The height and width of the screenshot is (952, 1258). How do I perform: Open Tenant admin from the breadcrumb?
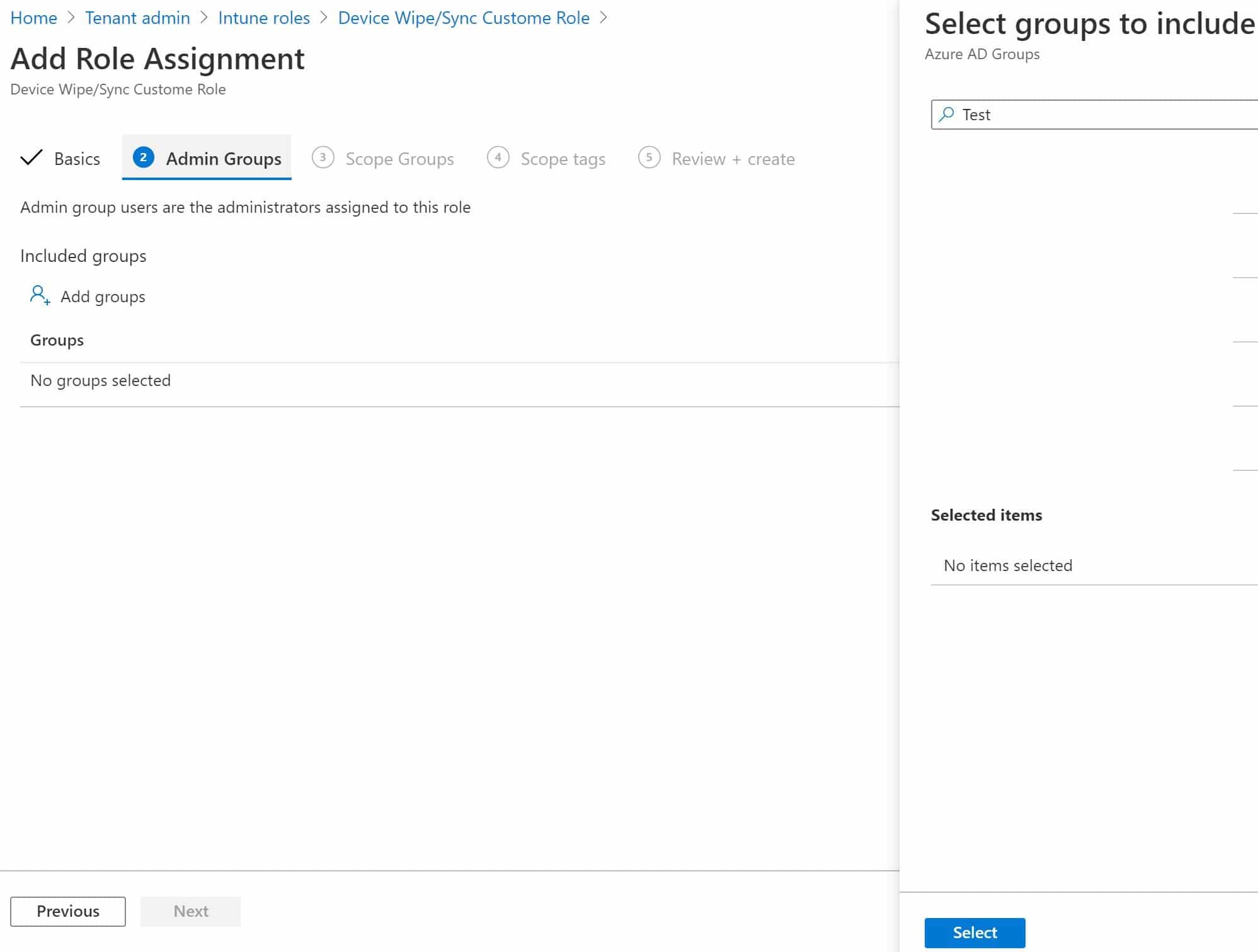pos(137,18)
